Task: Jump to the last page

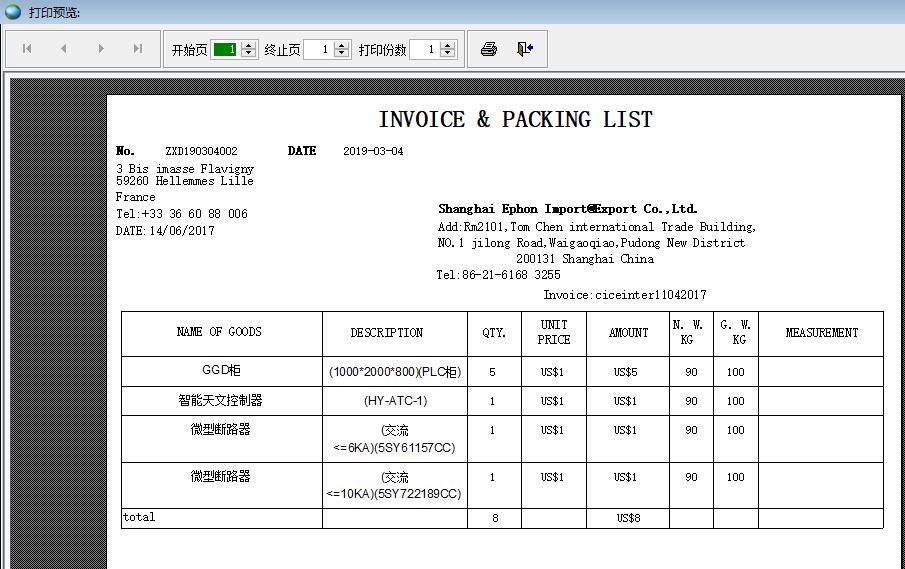Action: point(138,49)
